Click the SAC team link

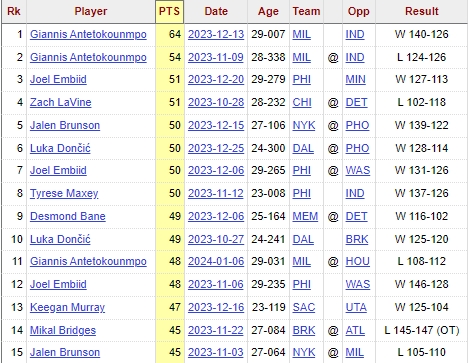point(304,307)
